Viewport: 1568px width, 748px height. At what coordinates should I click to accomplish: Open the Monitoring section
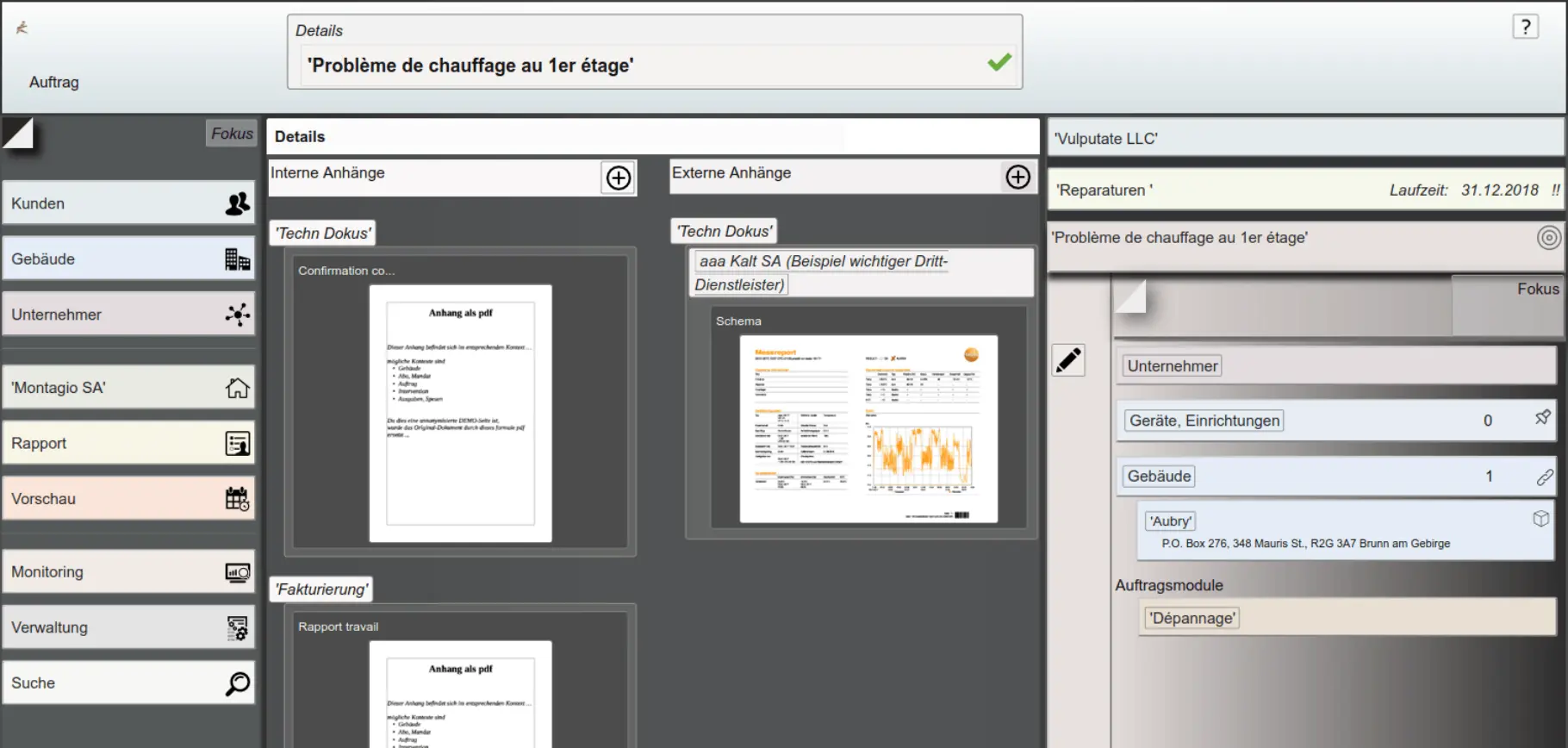(x=128, y=571)
